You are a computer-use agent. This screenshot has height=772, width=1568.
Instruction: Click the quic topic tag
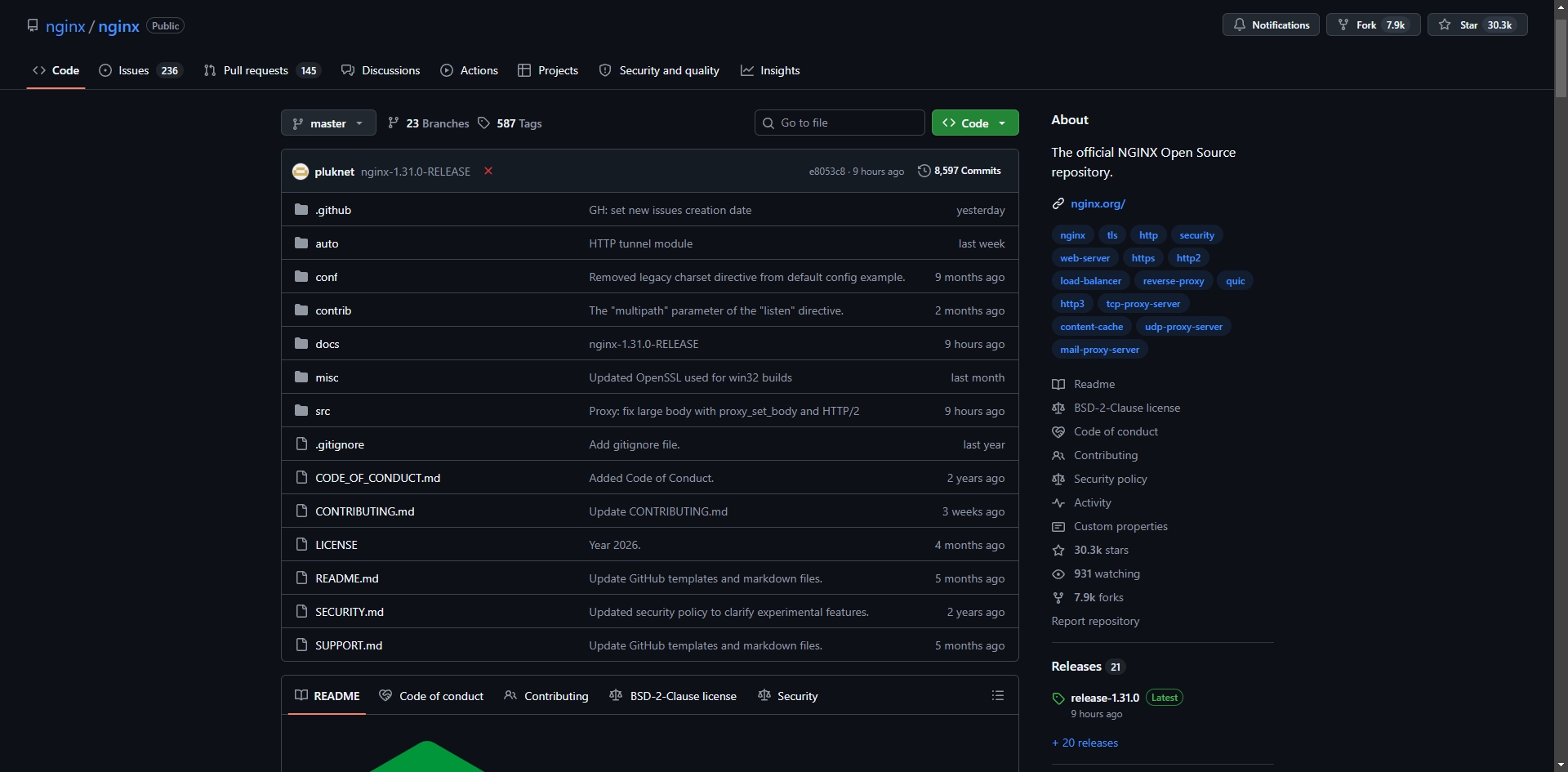pos(1236,281)
